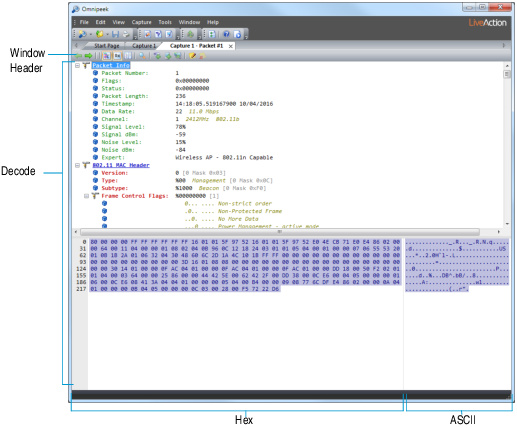Click the New Capture toolbar icon
The image size is (517, 428).
(x=82, y=34)
